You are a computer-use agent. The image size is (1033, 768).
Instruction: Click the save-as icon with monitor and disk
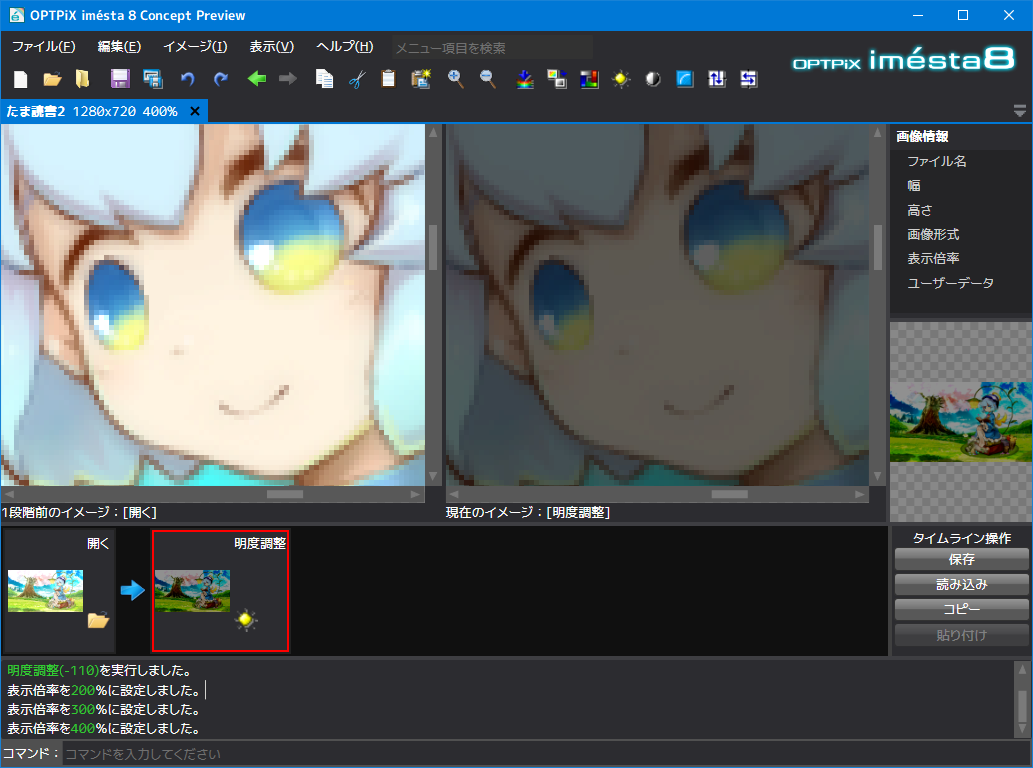point(153,80)
